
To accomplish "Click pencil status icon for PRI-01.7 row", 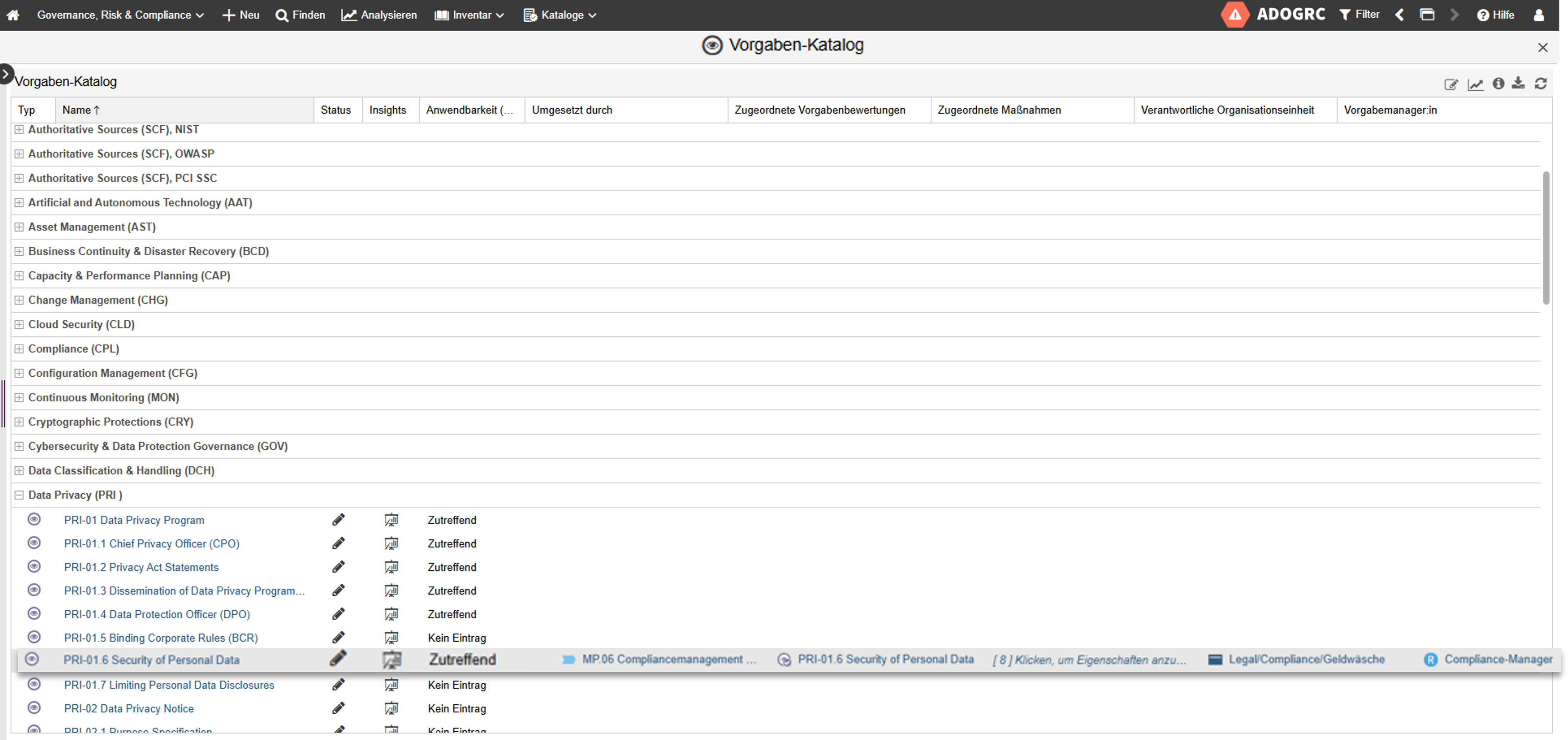I will coord(338,685).
